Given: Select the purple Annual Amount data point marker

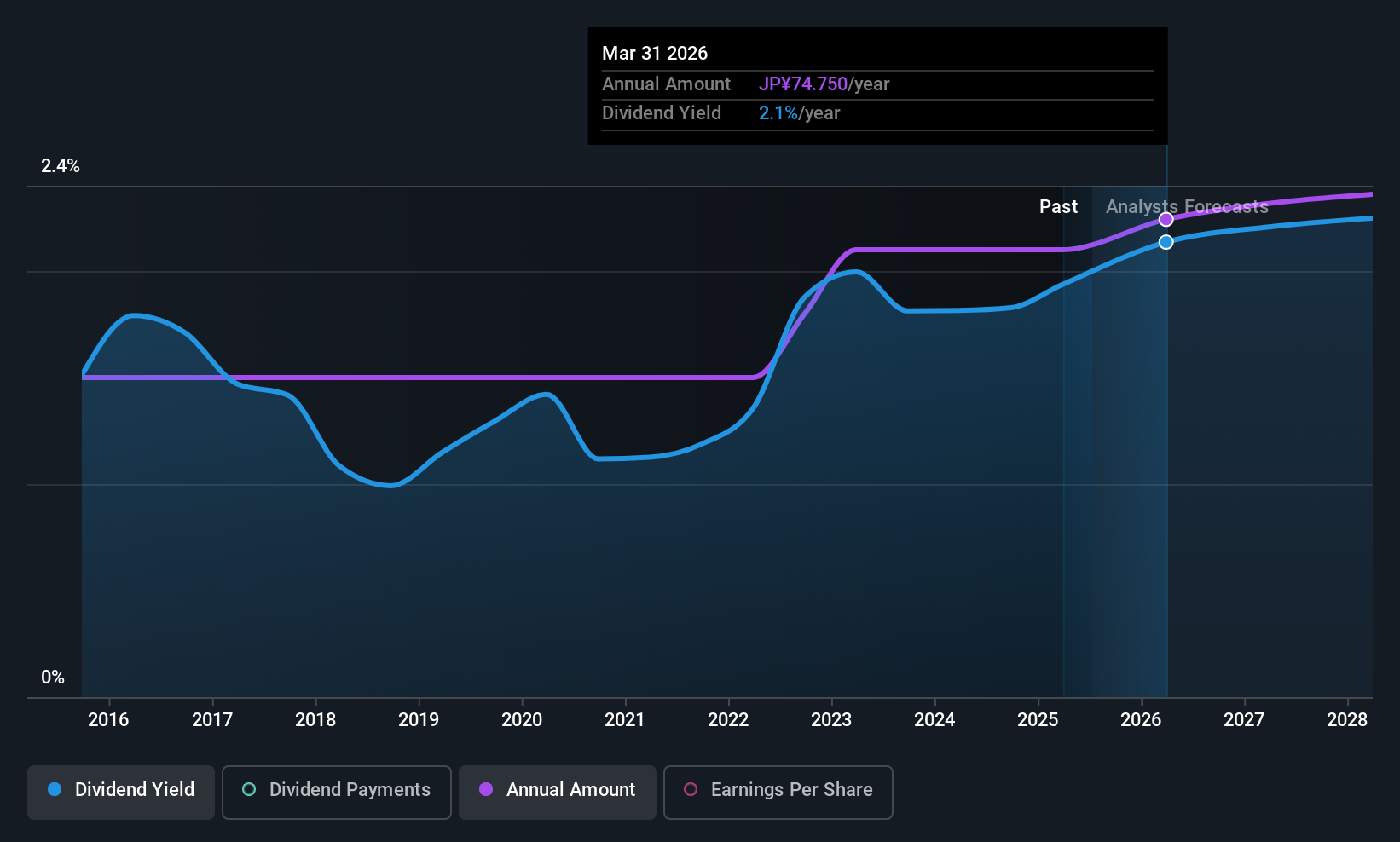Looking at the screenshot, I should [1166, 220].
